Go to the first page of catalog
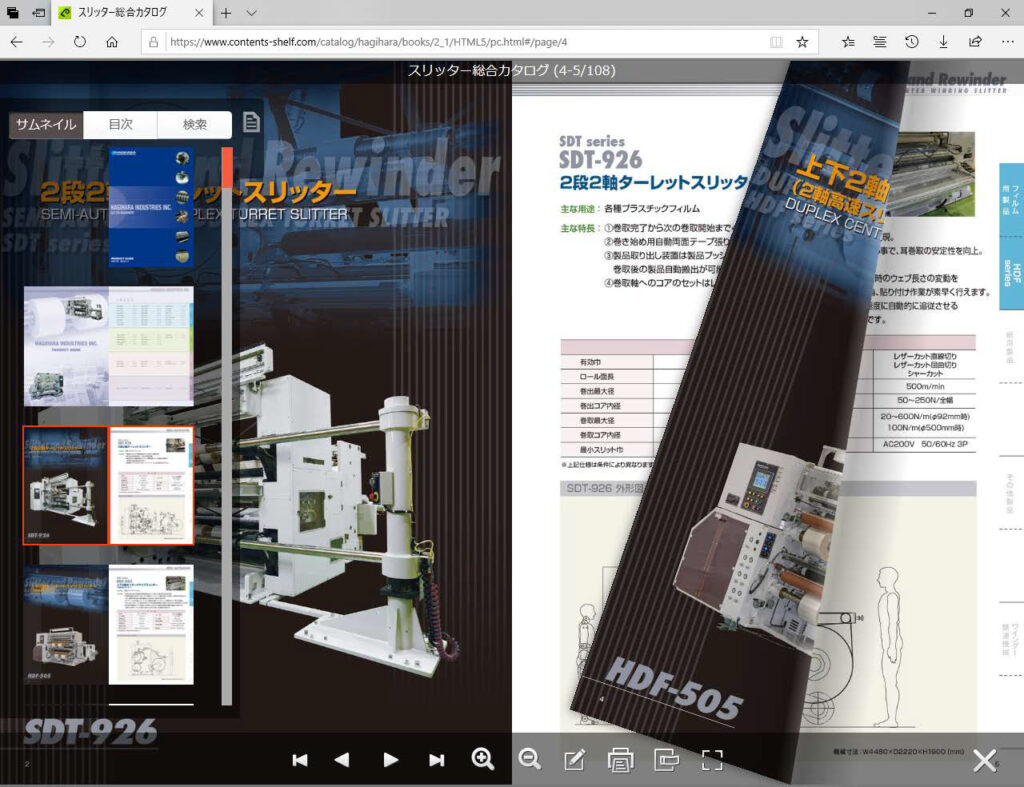1024x787 pixels. [x=300, y=760]
